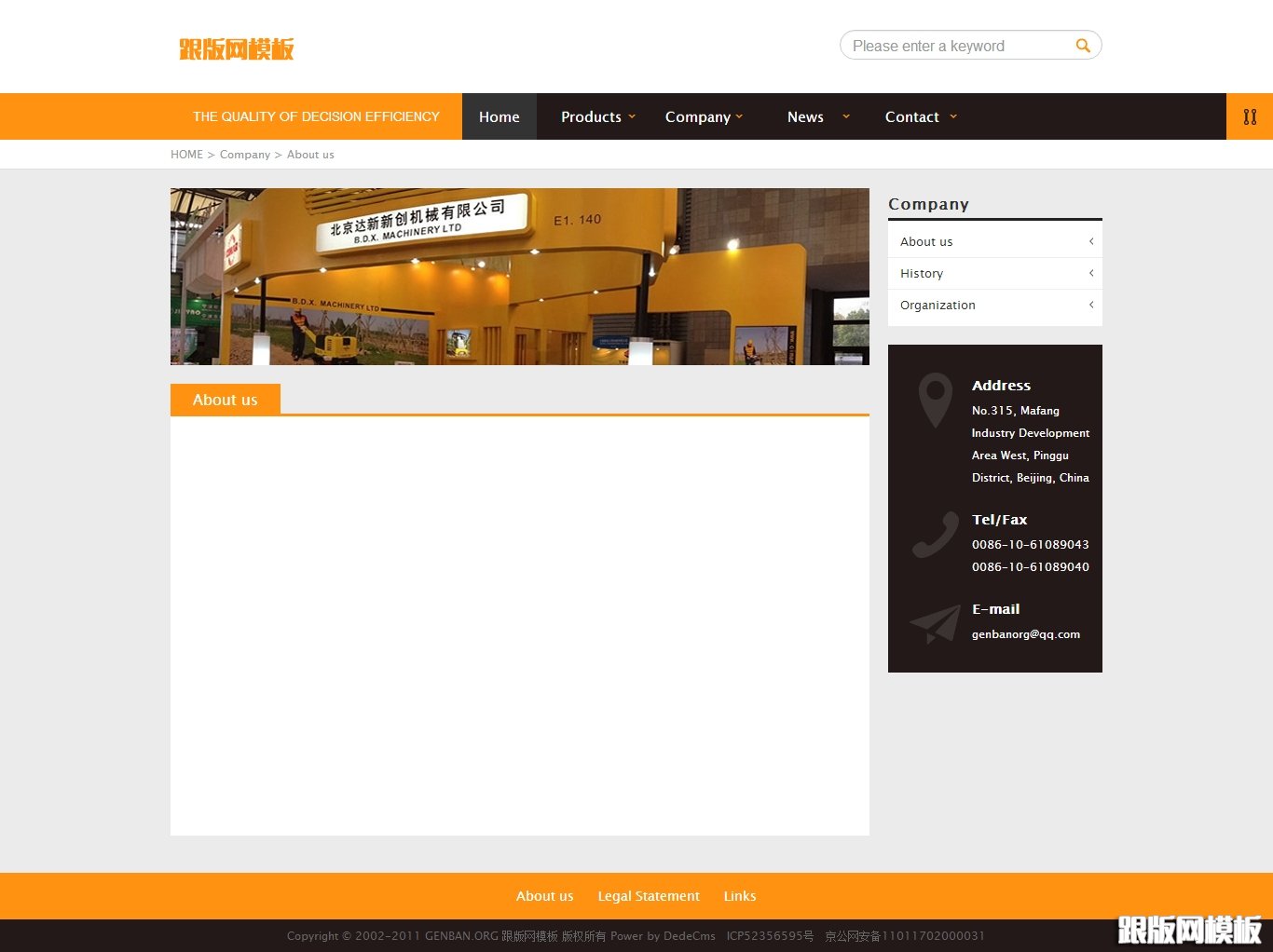Open the Contact menu item
Image resolution: width=1273 pixels, height=952 pixels.
click(x=912, y=116)
